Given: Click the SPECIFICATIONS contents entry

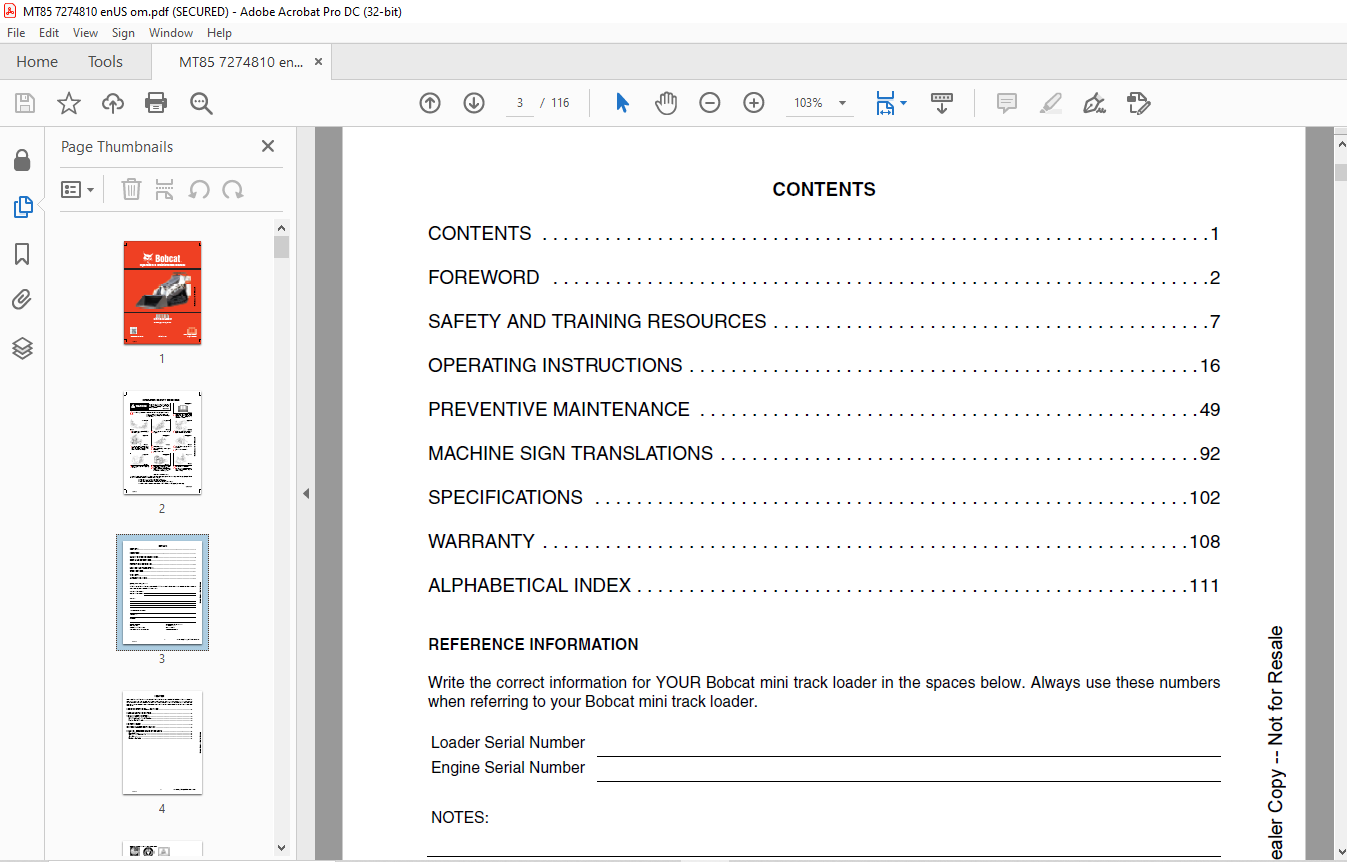Looking at the screenshot, I should click(824, 498).
